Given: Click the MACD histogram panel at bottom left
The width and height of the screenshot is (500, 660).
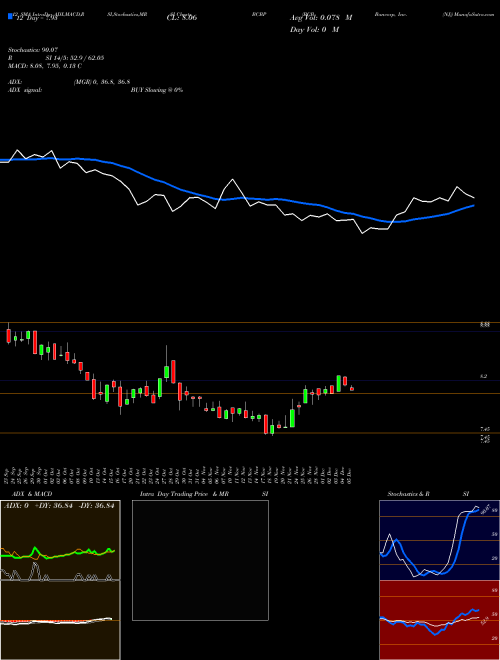Looking at the screenshot, I should (60, 620).
